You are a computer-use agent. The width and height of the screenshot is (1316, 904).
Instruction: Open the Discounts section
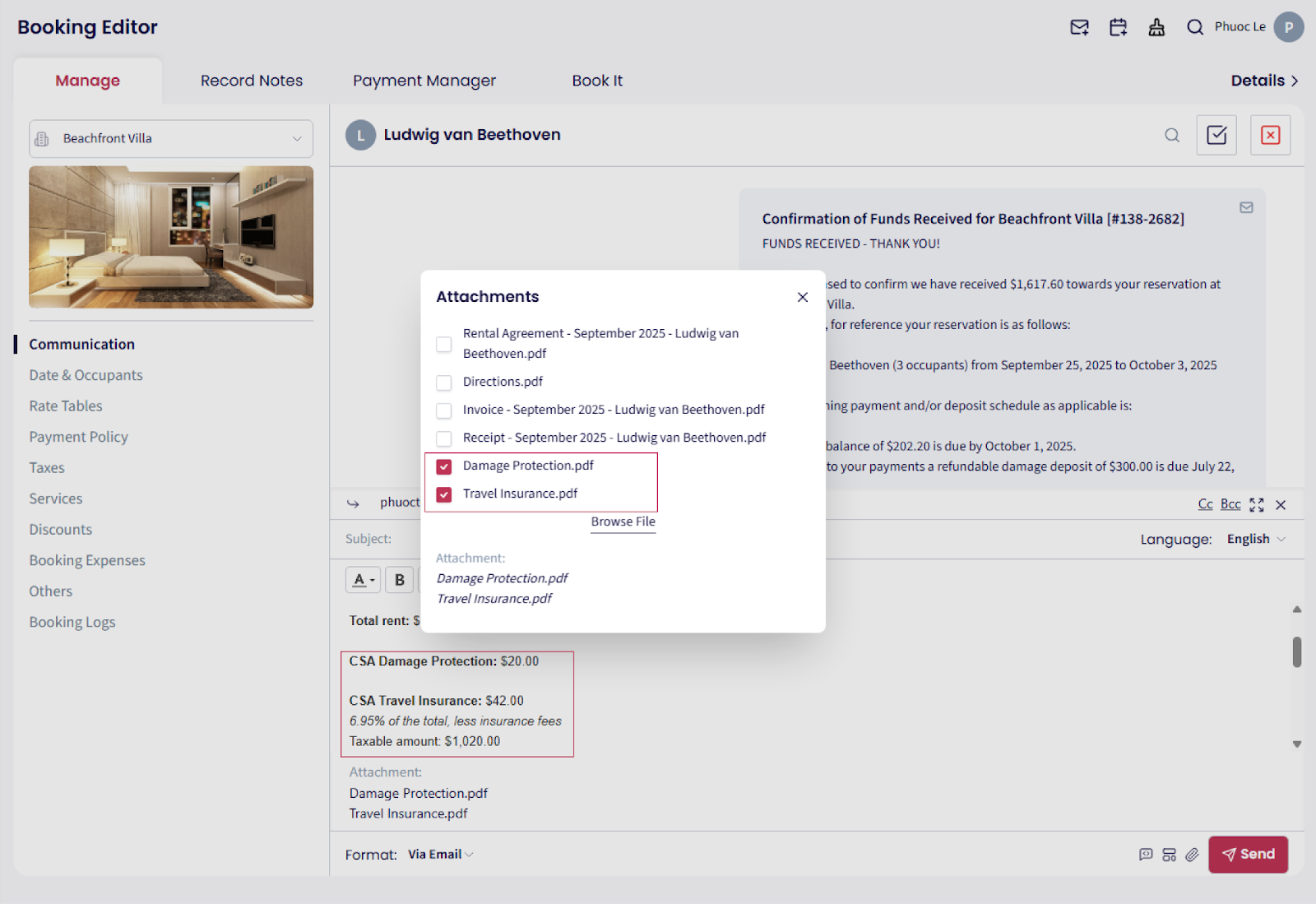tap(61, 530)
